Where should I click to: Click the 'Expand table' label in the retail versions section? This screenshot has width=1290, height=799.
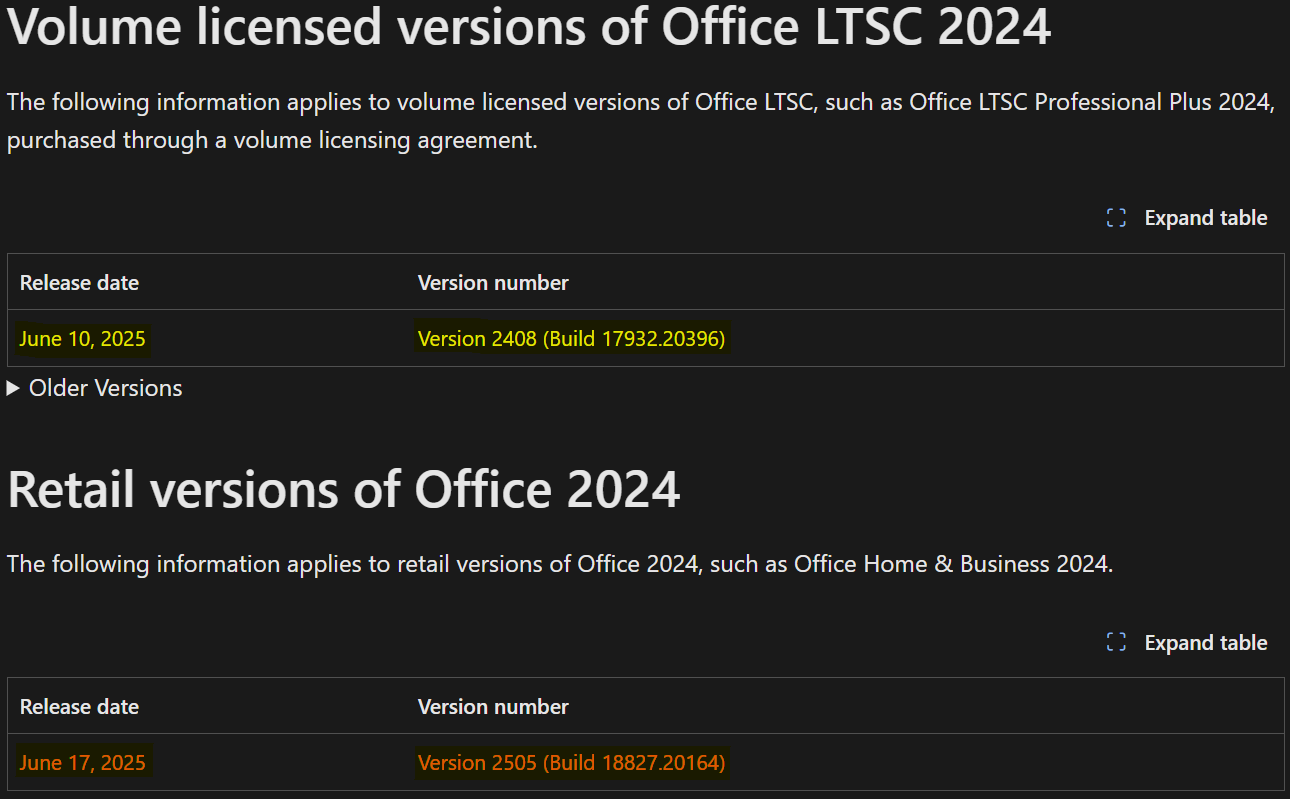pyautogui.click(x=1206, y=643)
